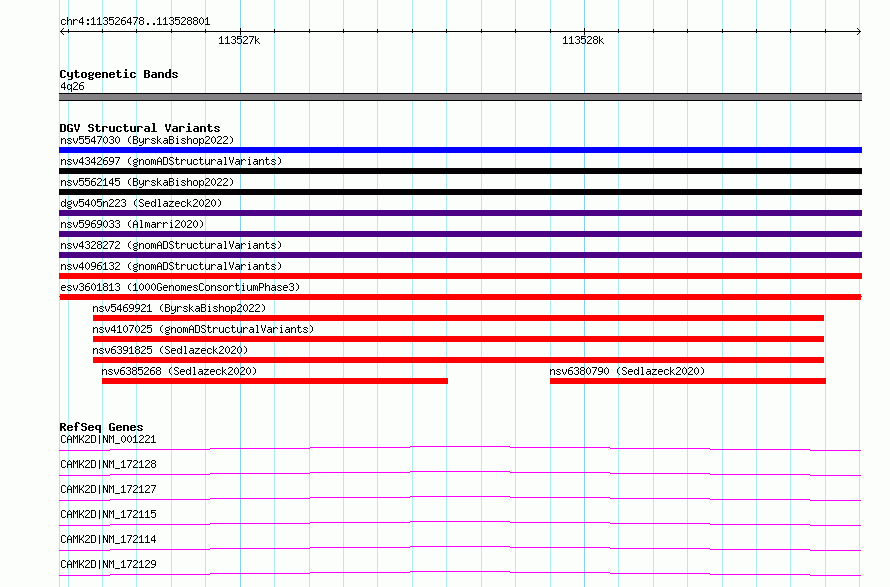
Task: Click the 113528k ruler position label
Action: 583,40
